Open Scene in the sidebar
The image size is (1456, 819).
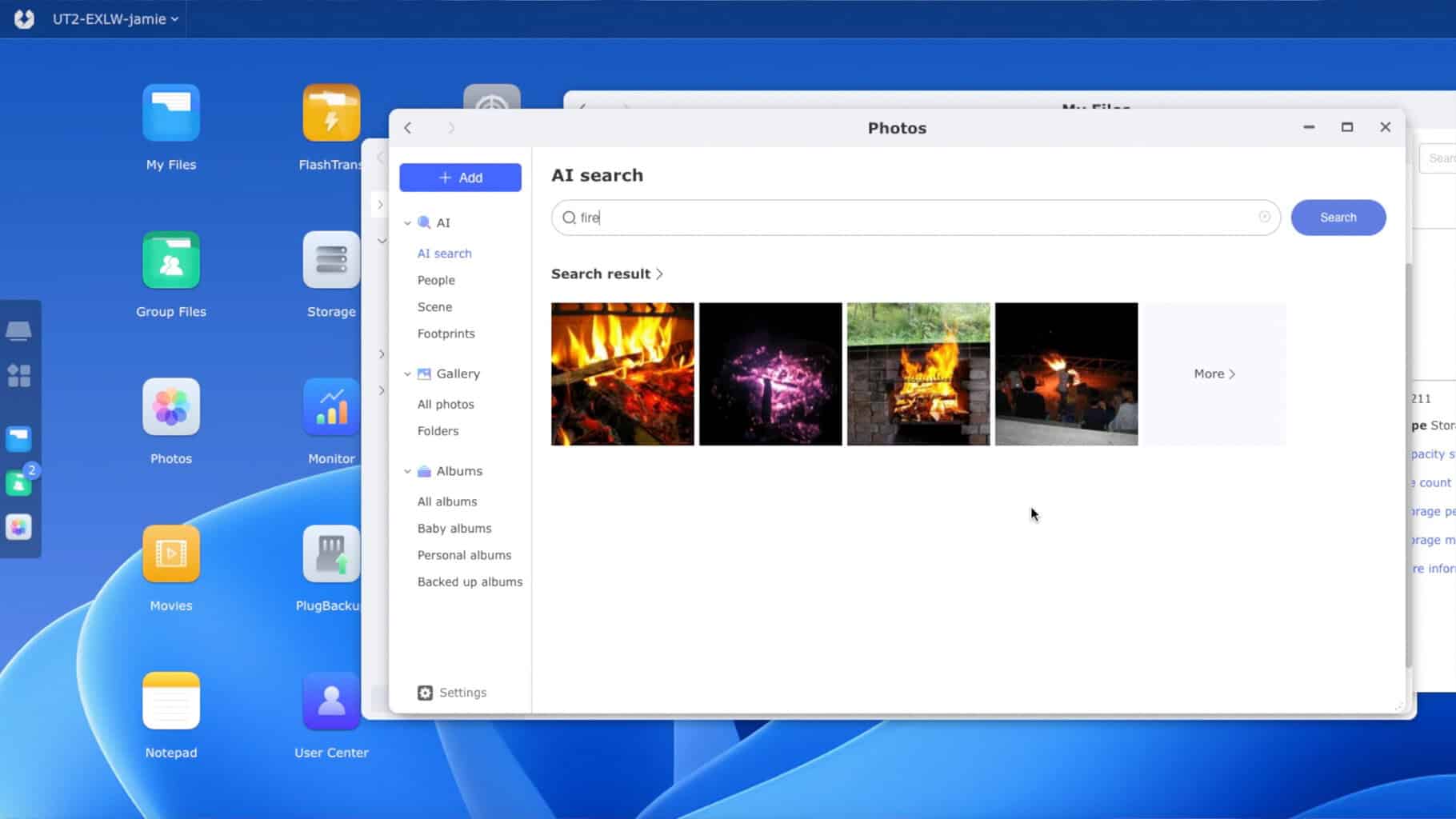[x=434, y=307]
